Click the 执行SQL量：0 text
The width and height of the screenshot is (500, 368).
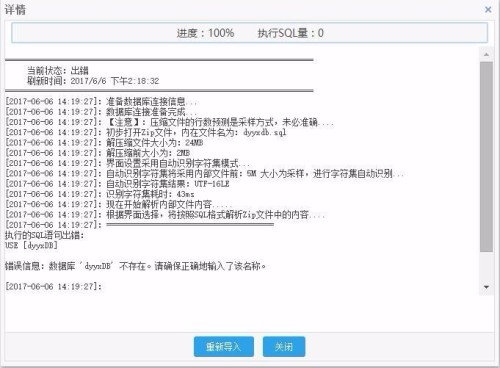pos(290,33)
